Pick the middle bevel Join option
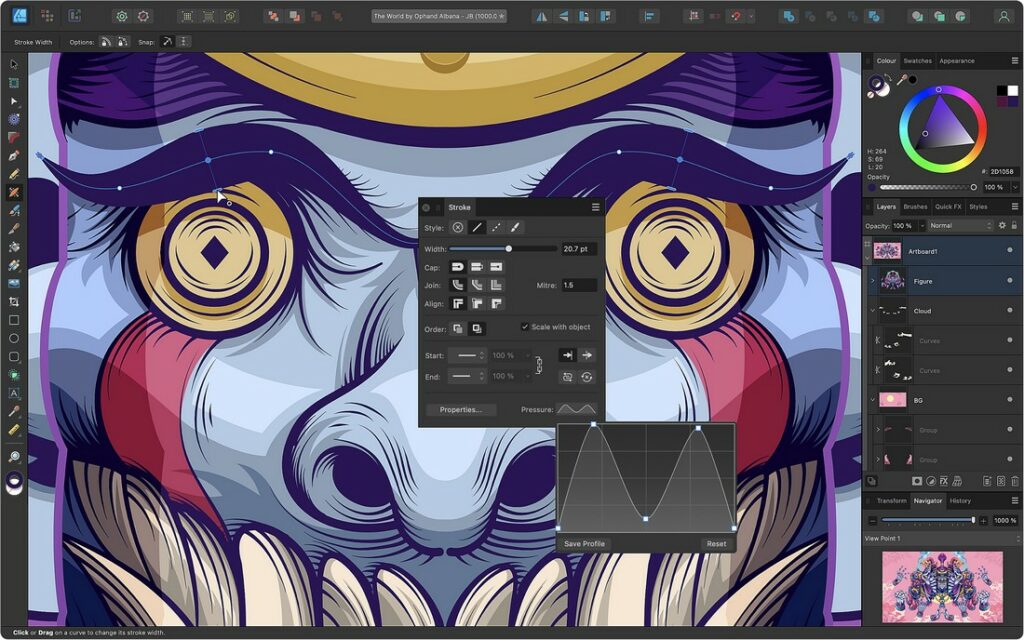Image resolution: width=1024 pixels, height=640 pixels. tap(475, 284)
